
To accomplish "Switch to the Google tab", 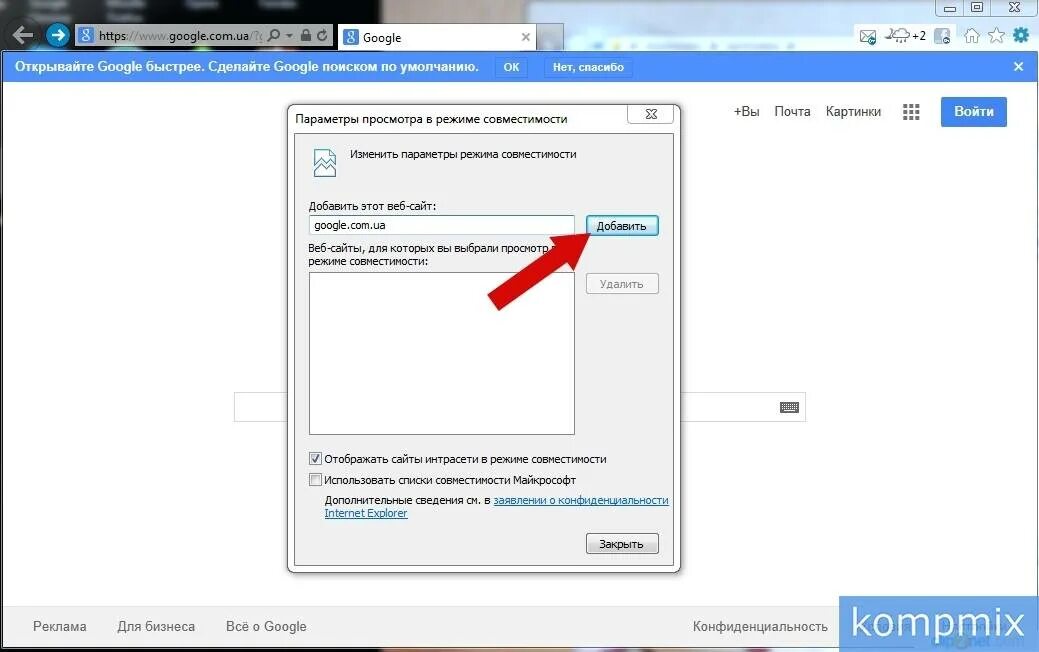I will click(437, 38).
